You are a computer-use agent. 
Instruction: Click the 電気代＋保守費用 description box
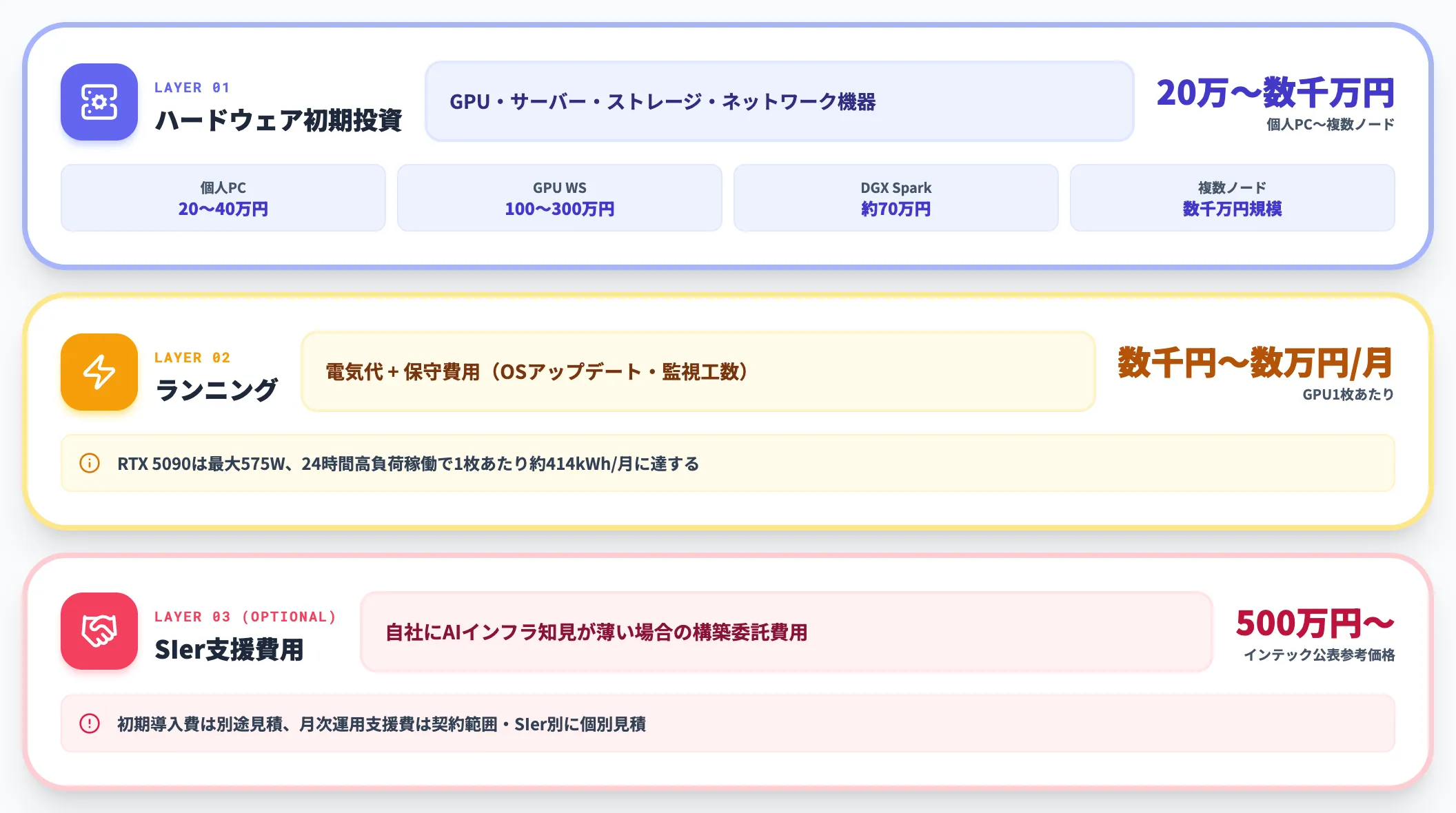[698, 371]
